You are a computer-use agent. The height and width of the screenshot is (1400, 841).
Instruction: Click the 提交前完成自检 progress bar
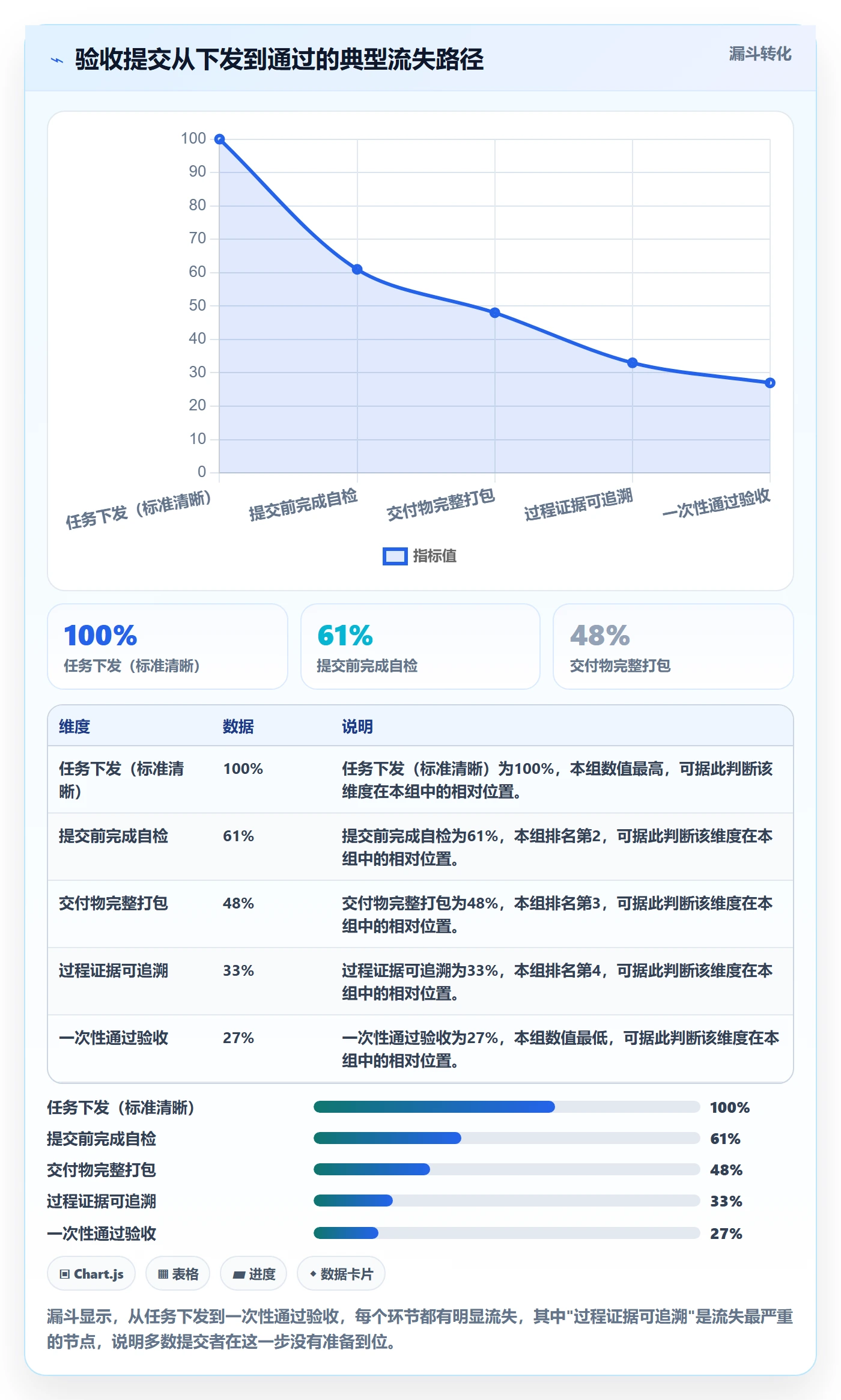tap(507, 1138)
